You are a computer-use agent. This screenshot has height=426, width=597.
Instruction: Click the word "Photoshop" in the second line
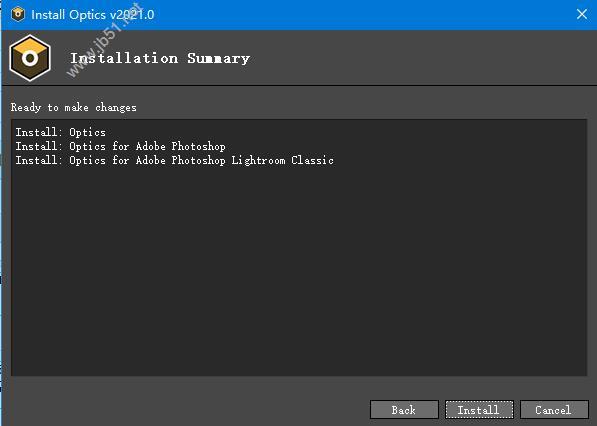click(198, 146)
